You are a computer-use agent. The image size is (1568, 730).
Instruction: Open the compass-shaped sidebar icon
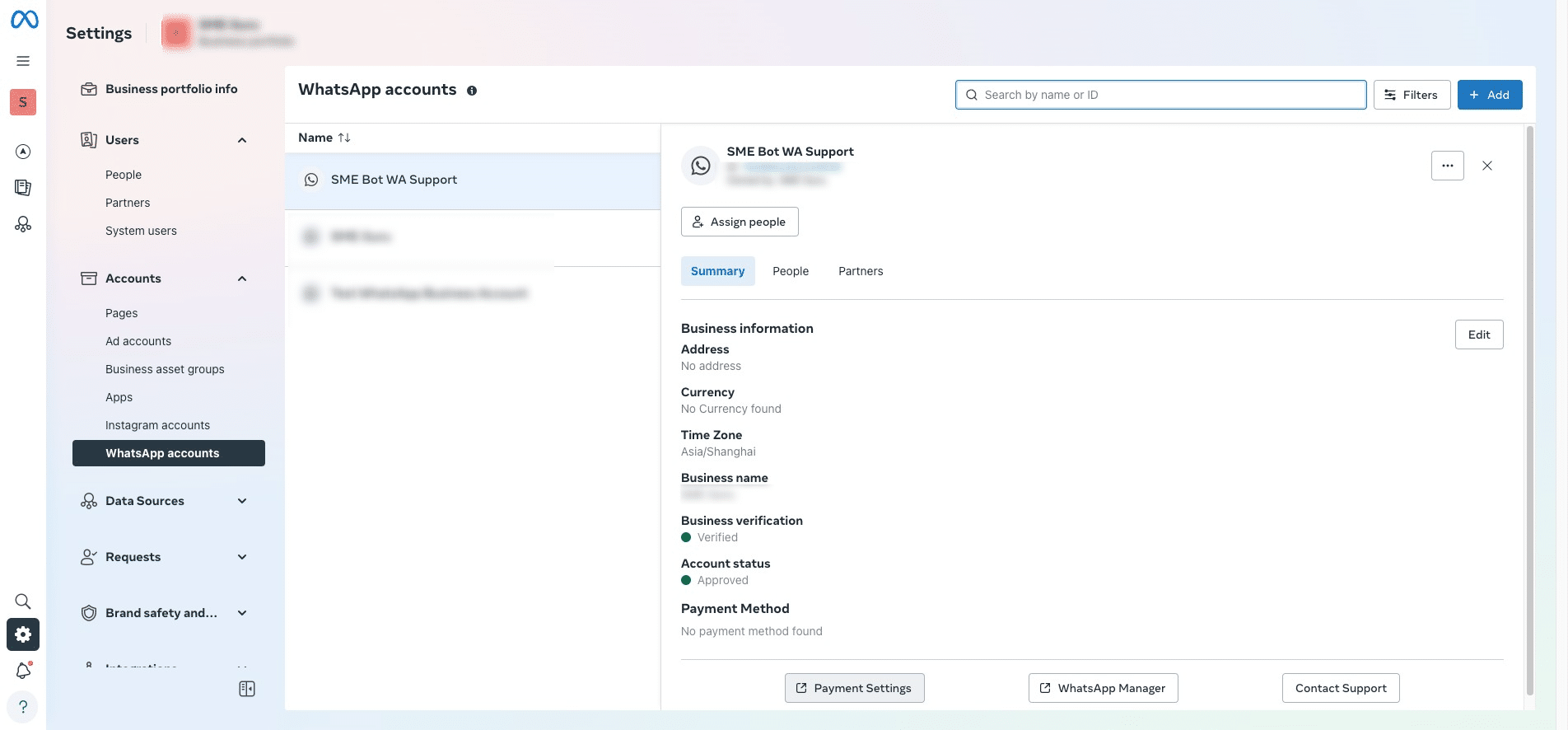click(23, 152)
